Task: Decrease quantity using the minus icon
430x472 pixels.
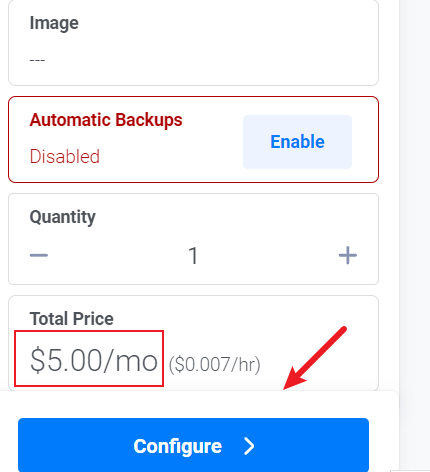Action: 39,256
